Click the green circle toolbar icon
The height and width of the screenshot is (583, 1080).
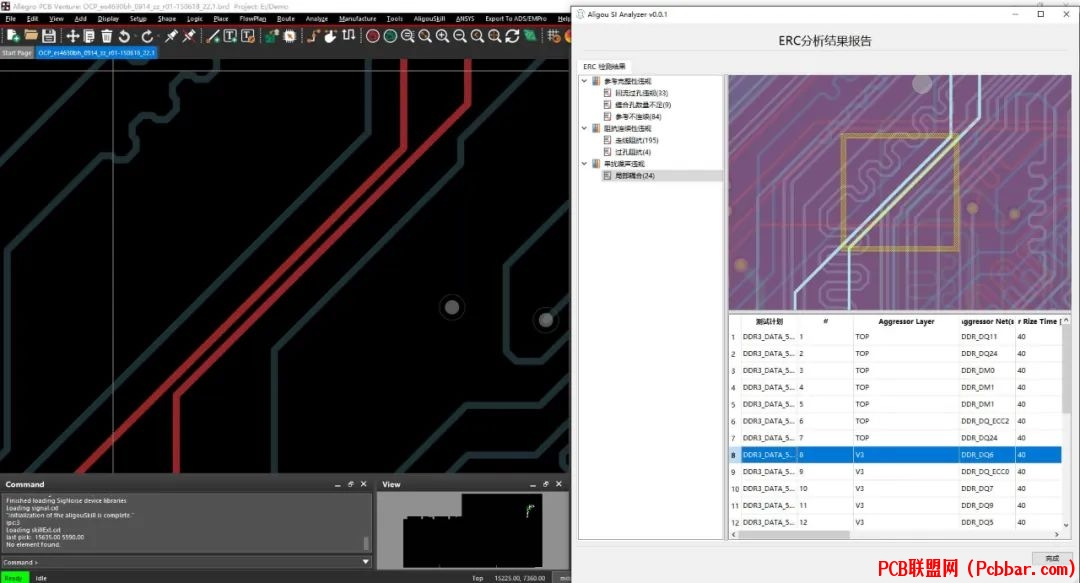tap(390, 36)
